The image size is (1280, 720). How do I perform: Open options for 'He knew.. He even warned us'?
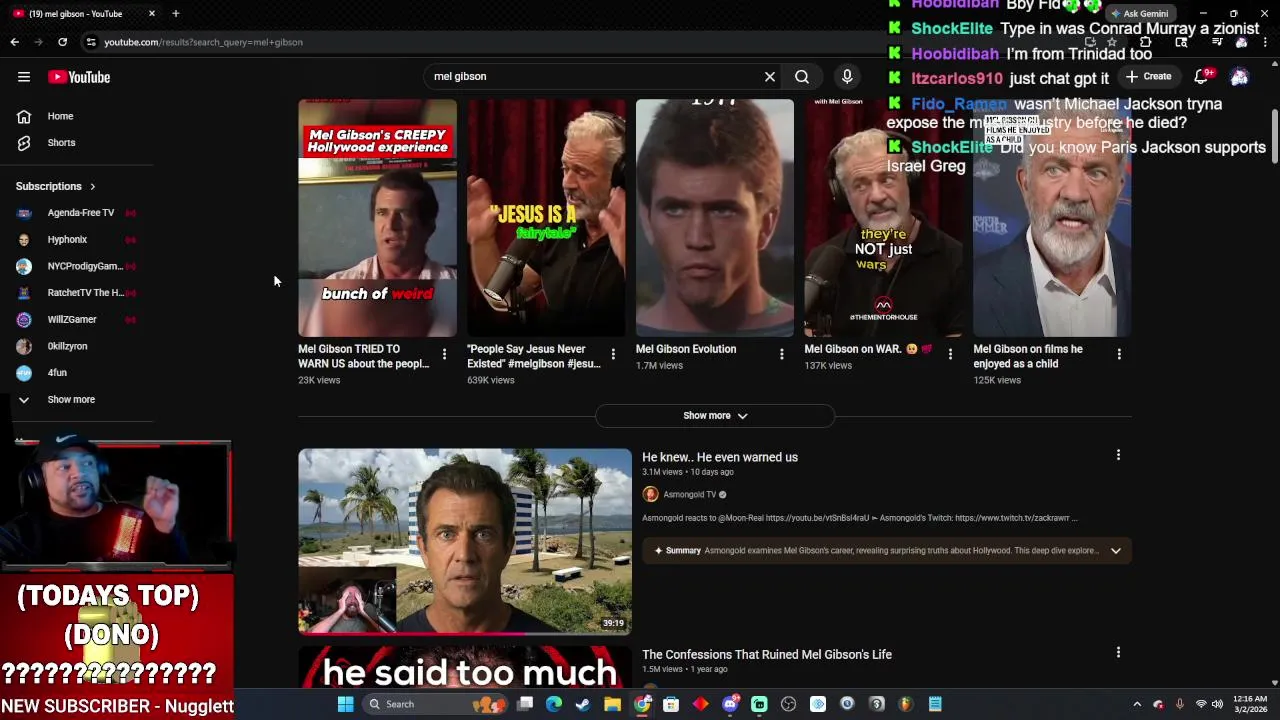(x=1118, y=455)
